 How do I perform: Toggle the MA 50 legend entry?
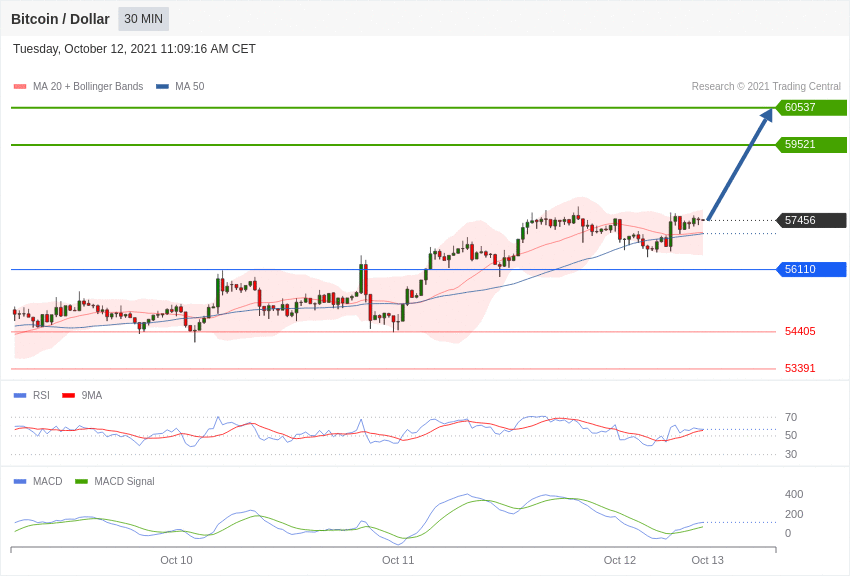pos(180,87)
